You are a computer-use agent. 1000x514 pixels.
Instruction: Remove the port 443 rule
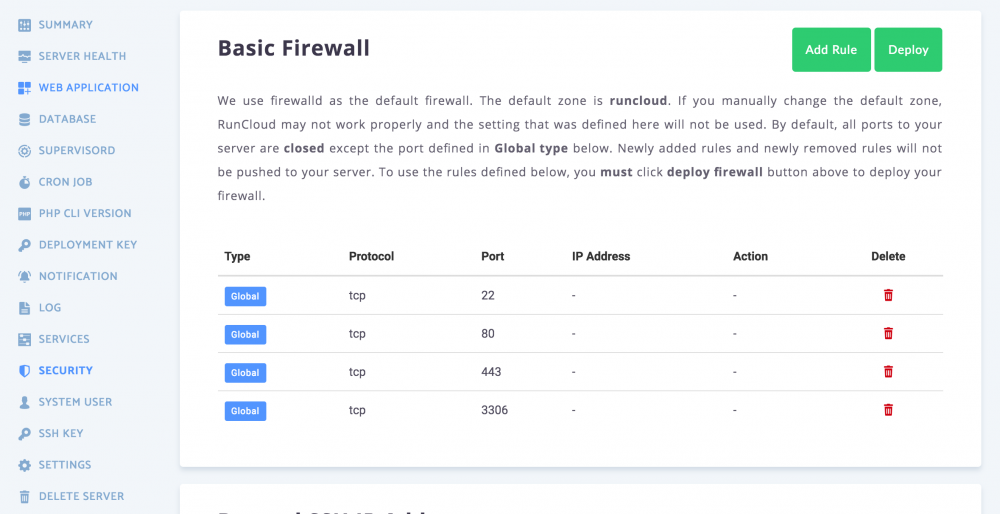(x=888, y=371)
